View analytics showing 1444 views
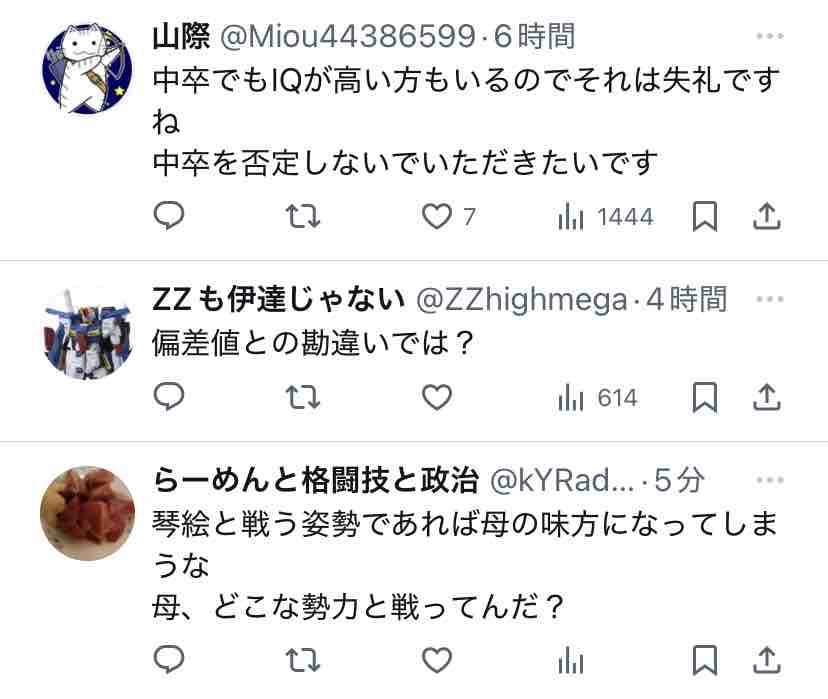The image size is (828, 699). (x=606, y=217)
